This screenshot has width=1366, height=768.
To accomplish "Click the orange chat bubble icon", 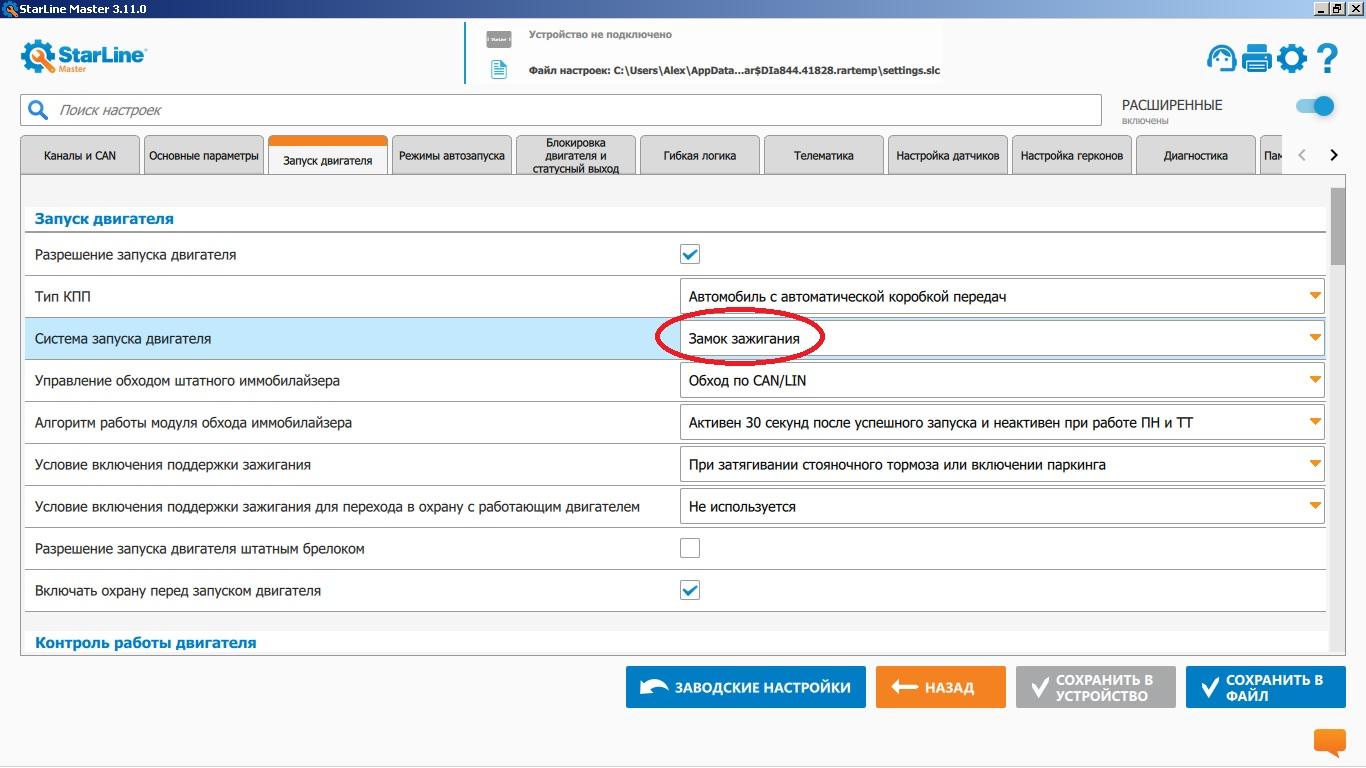I will 1329,742.
